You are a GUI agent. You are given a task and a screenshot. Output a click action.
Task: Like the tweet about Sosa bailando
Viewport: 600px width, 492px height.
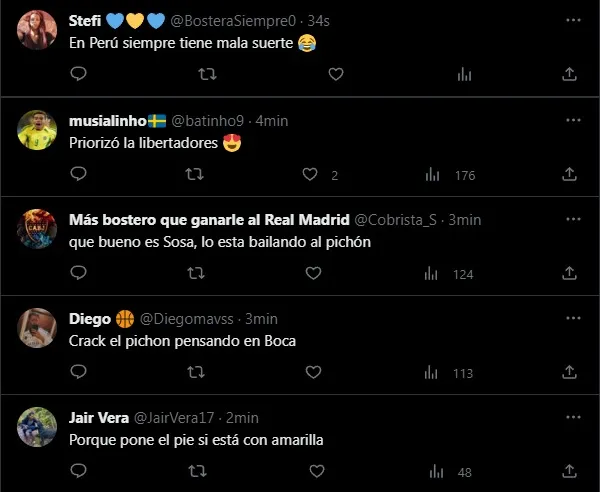(311, 273)
